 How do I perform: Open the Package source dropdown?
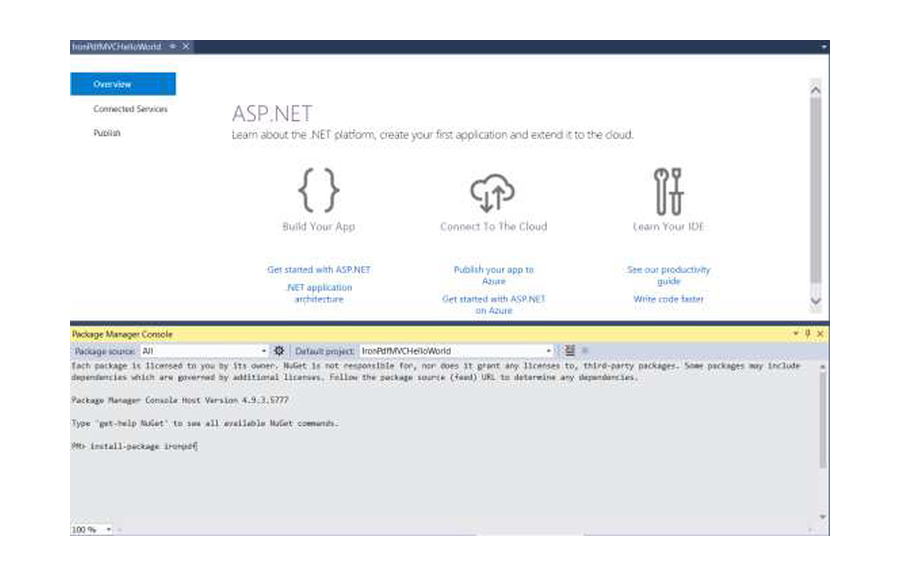click(204, 351)
